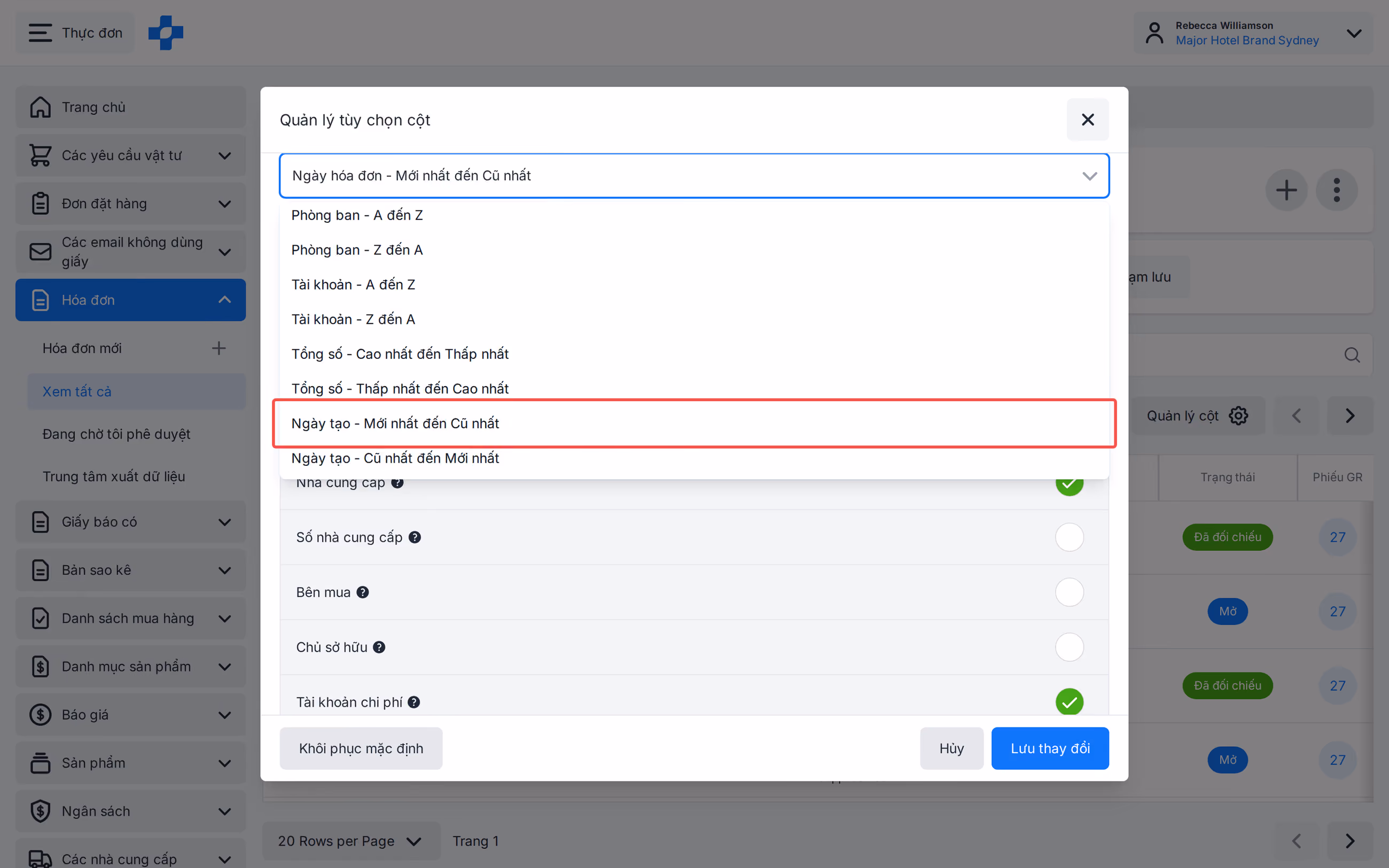Choose Tổng số - Cao nhất đến Thấp nhất
The height and width of the screenshot is (868, 1389).
point(694,354)
